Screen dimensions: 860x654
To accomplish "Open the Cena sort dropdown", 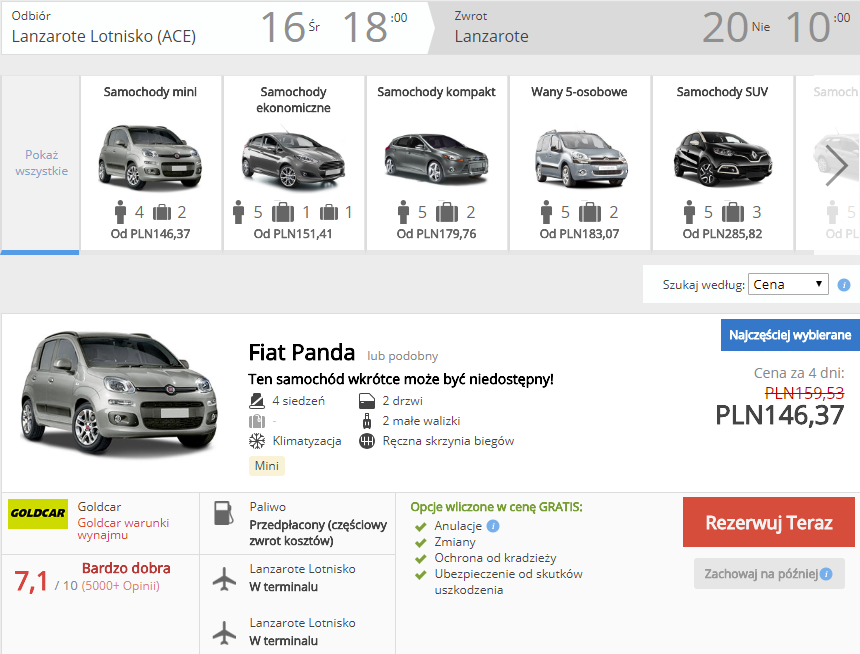I will pos(788,284).
